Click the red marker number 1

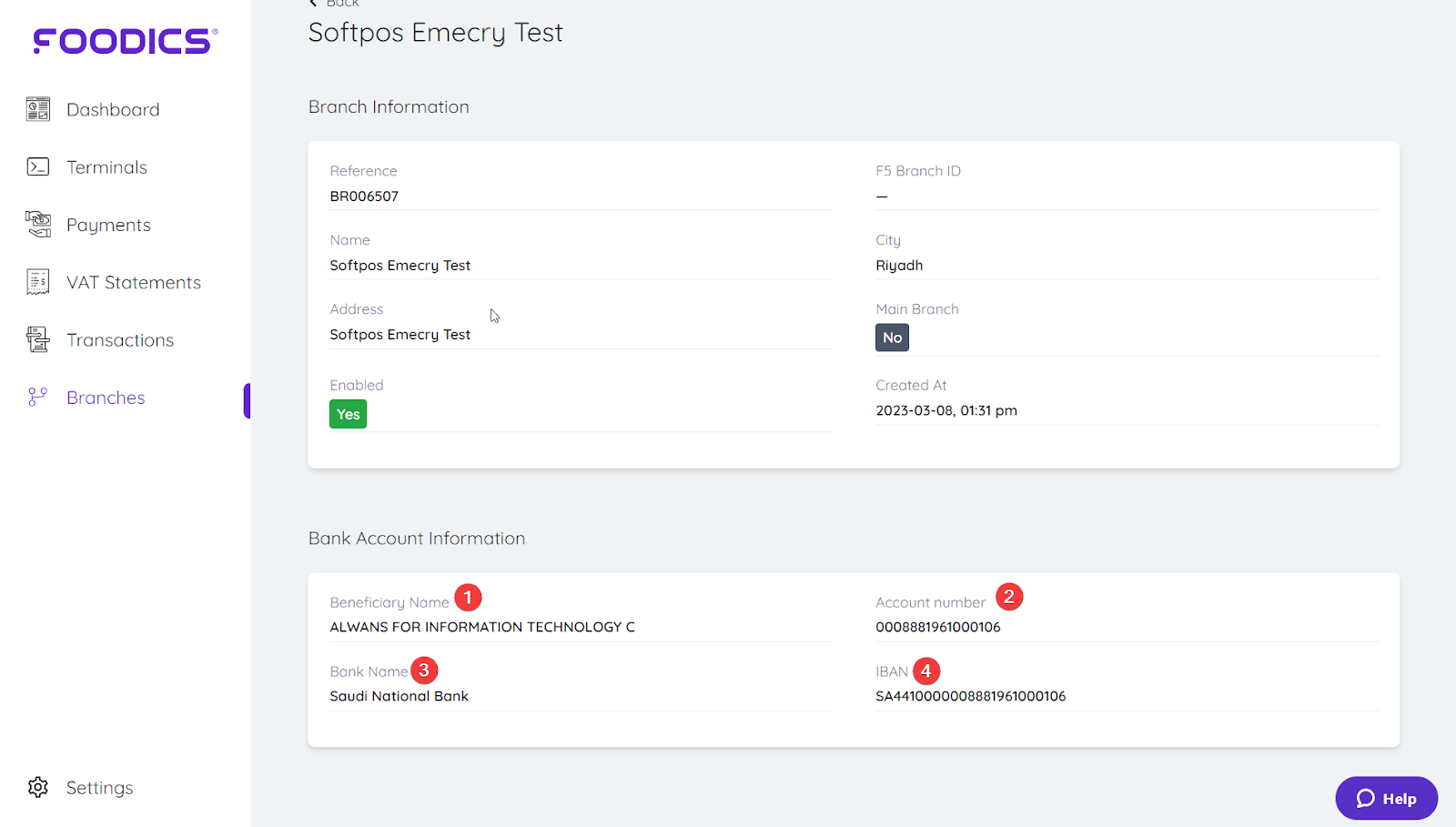(468, 598)
